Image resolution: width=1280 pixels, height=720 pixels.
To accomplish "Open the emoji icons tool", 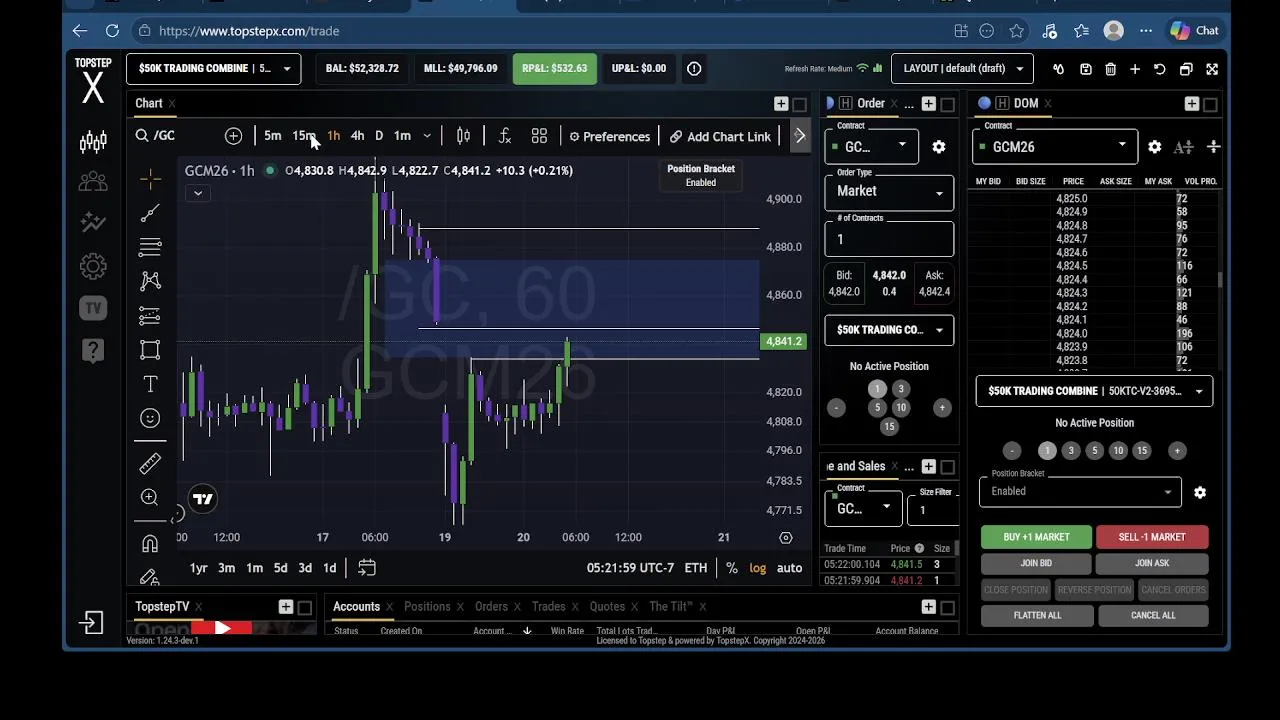I will click(150, 418).
